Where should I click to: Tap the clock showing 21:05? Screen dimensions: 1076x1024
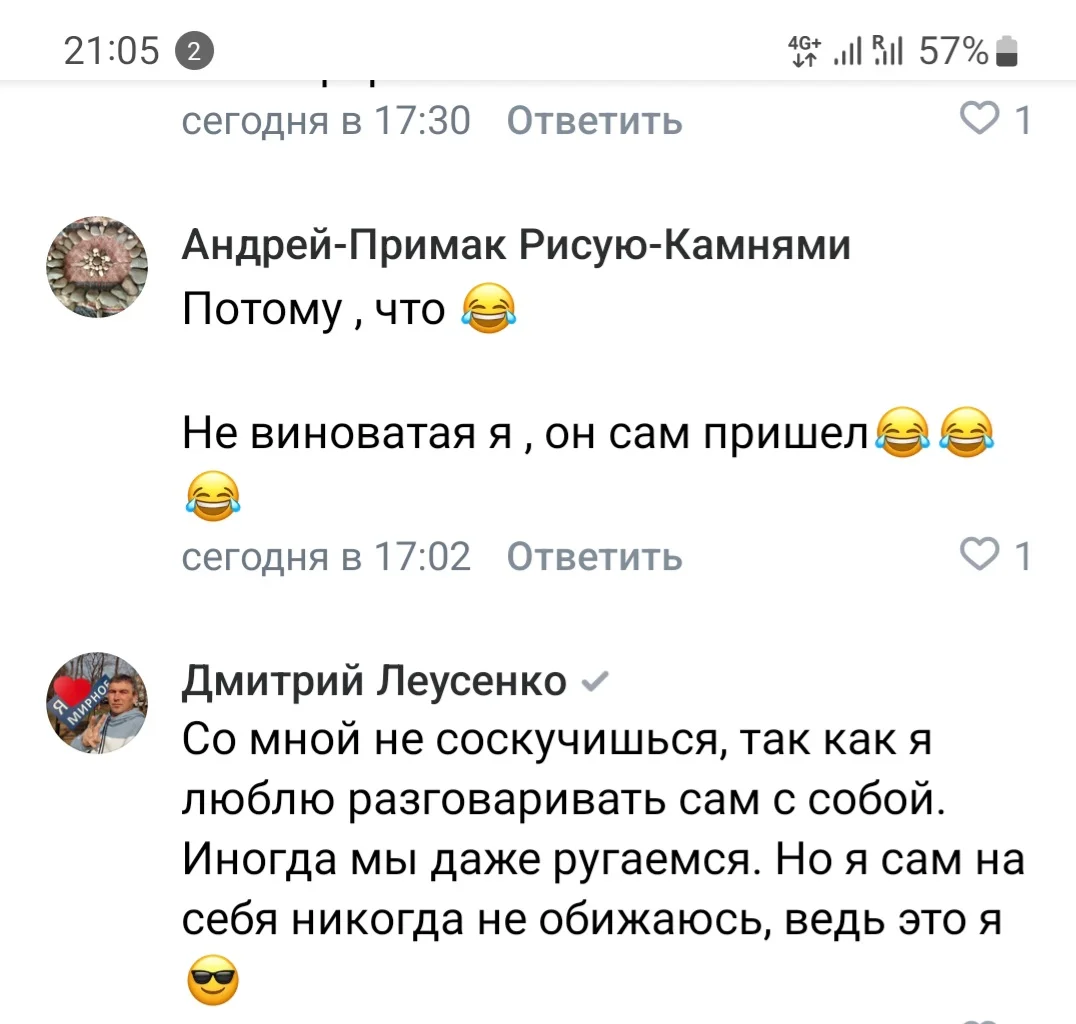(x=112, y=48)
